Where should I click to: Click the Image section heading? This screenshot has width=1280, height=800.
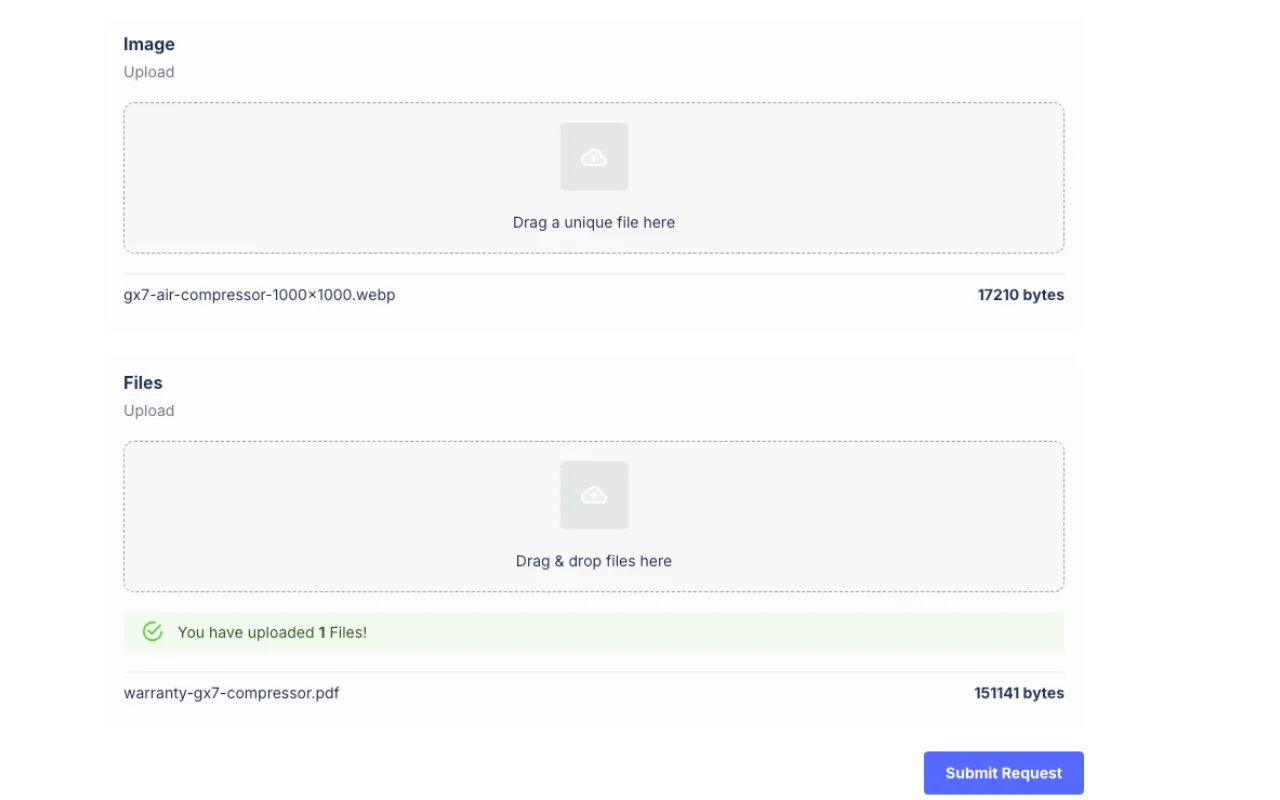coord(149,44)
